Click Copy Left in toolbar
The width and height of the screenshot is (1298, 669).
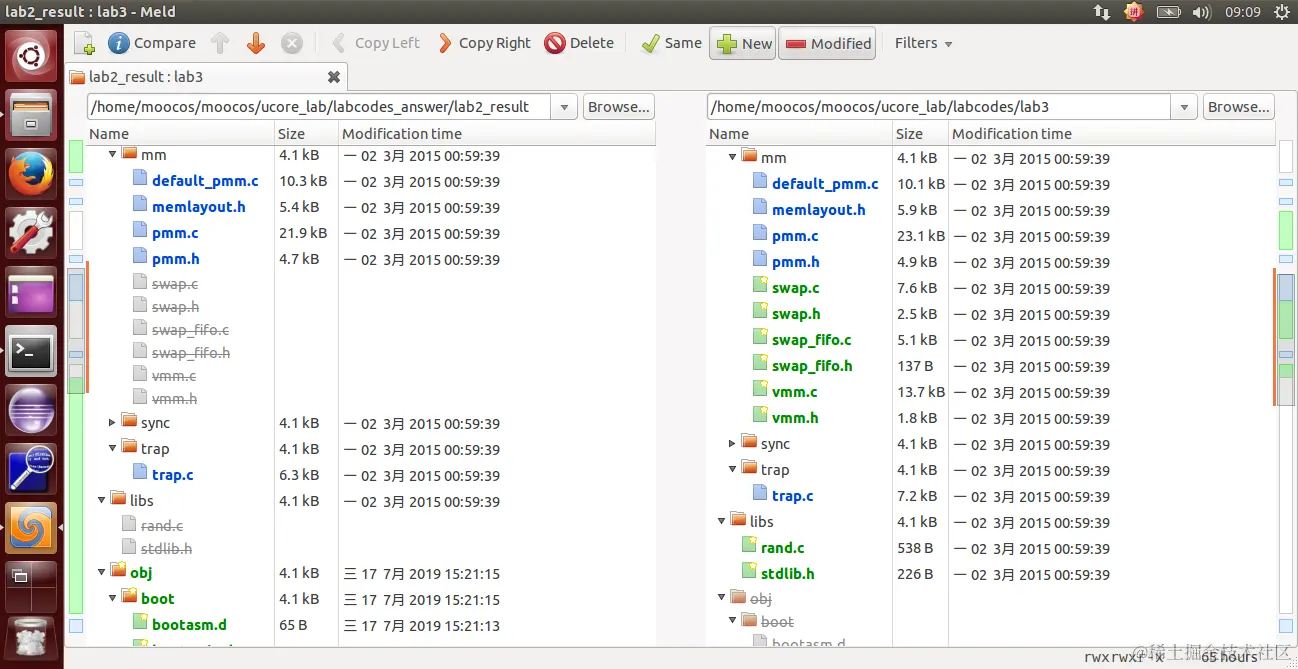(376, 43)
